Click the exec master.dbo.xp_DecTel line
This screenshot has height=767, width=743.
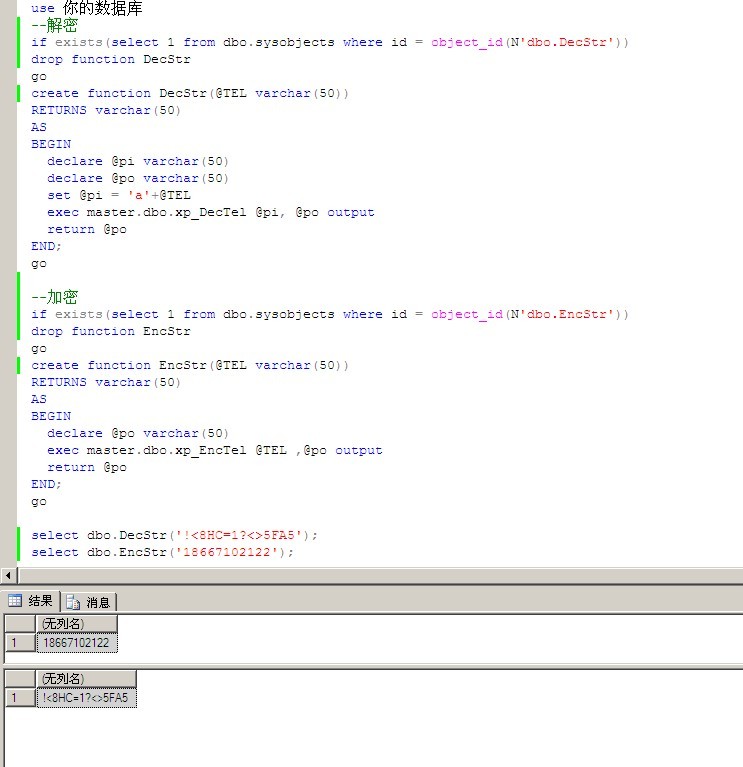pos(211,212)
